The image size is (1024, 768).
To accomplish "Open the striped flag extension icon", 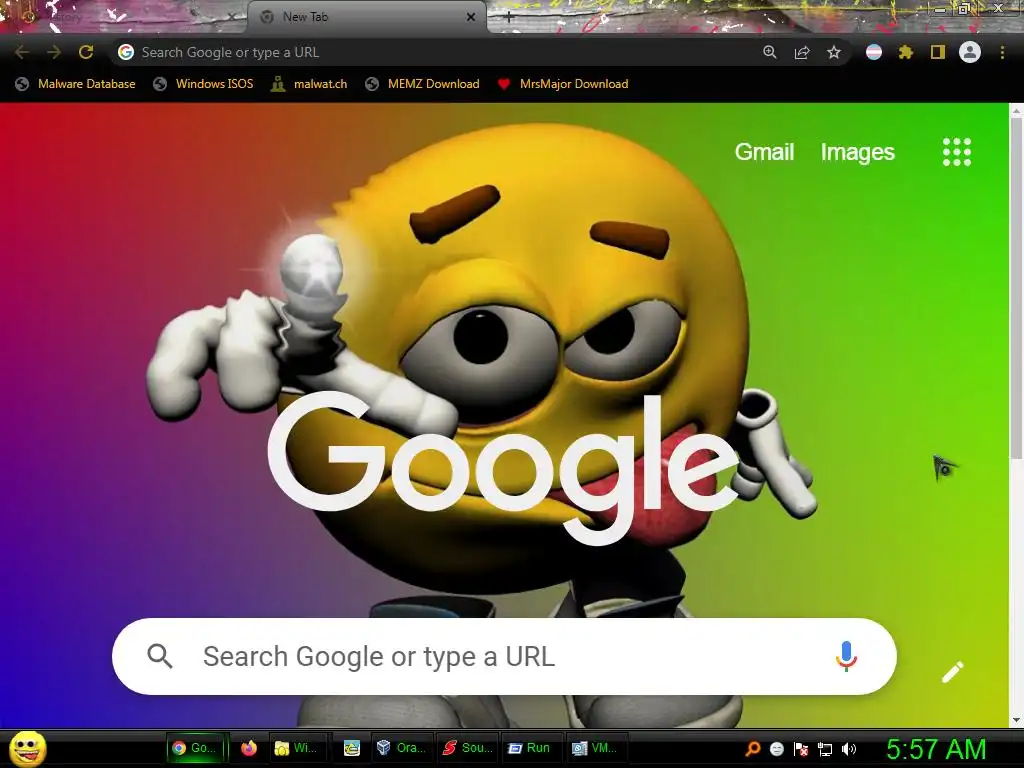I will click(874, 52).
